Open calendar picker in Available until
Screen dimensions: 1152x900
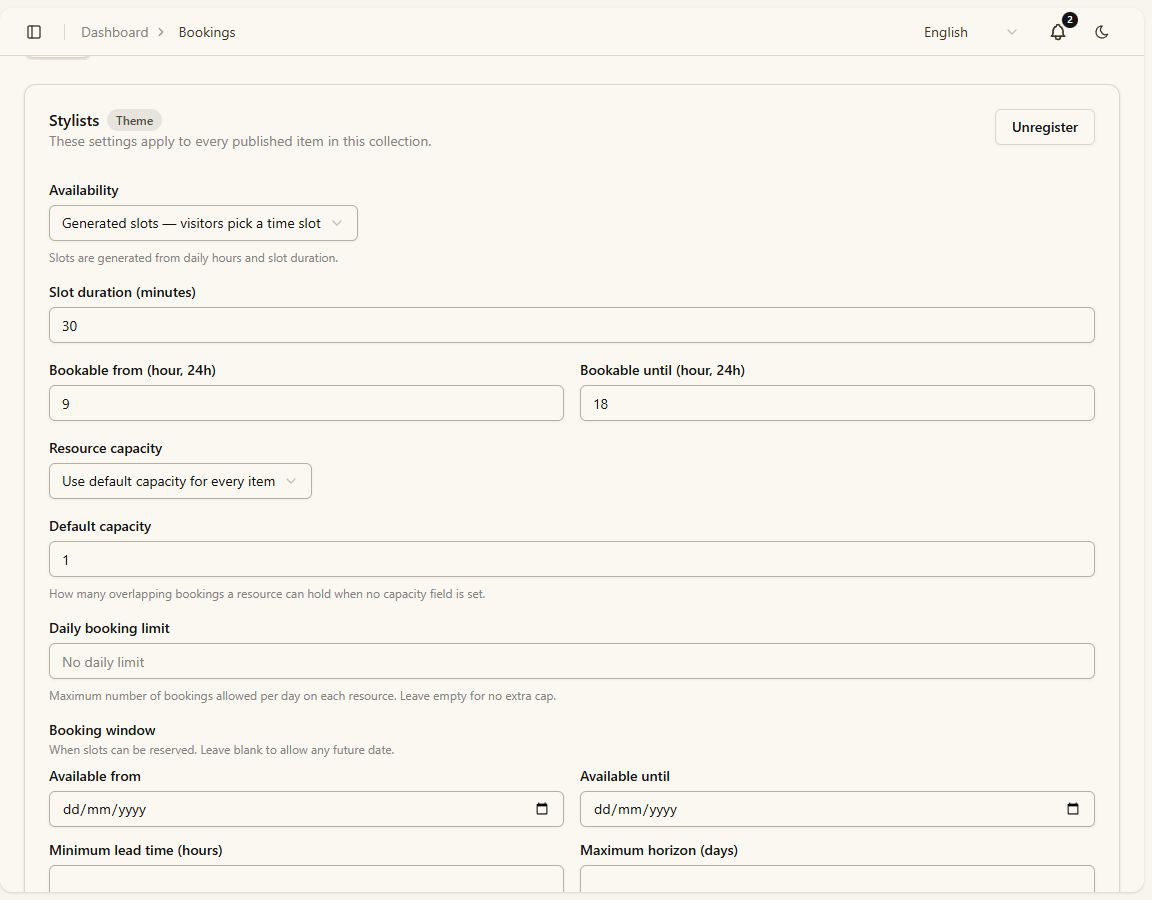point(1072,809)
